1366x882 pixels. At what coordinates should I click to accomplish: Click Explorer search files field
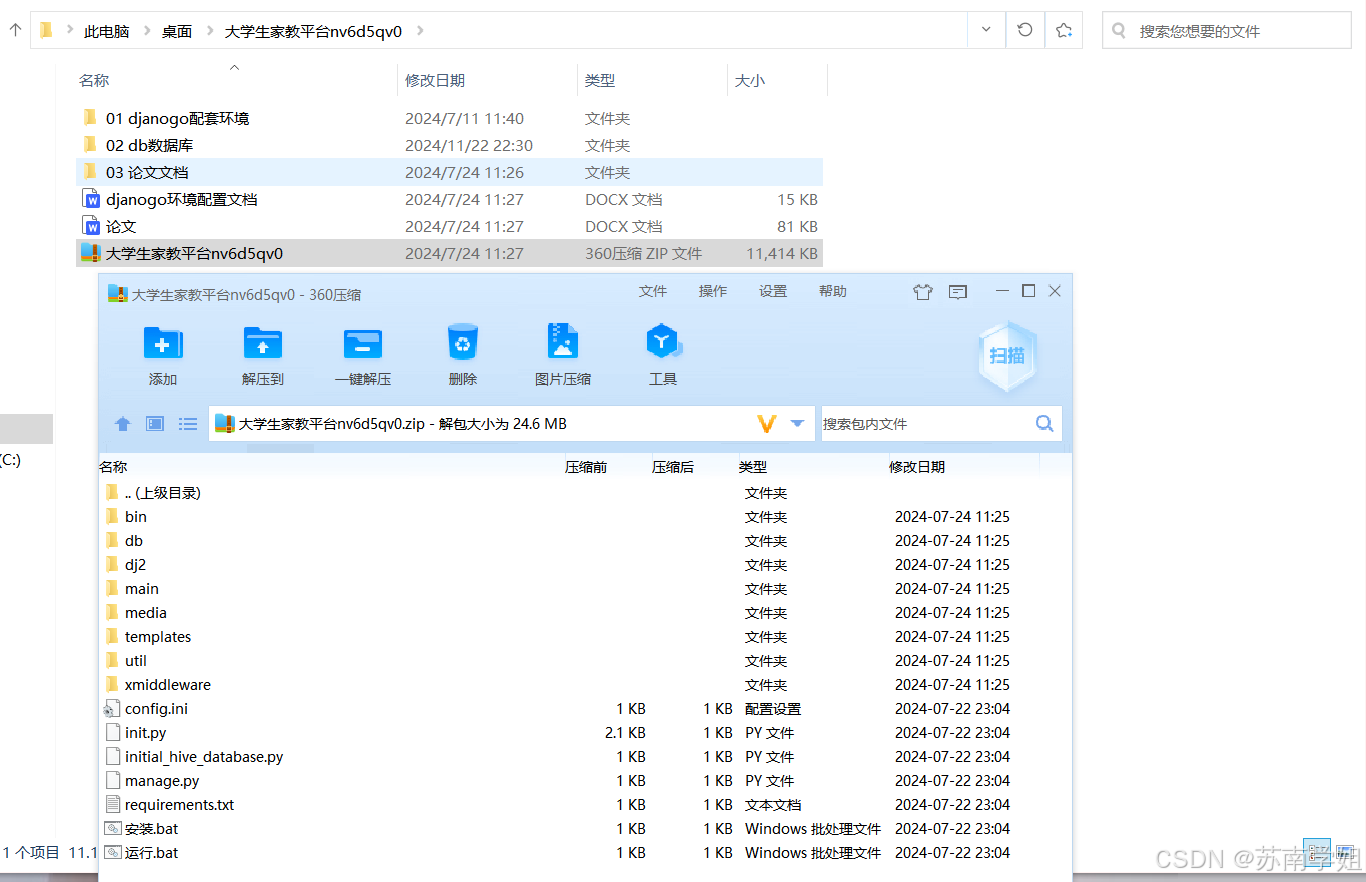point(1227,31)
